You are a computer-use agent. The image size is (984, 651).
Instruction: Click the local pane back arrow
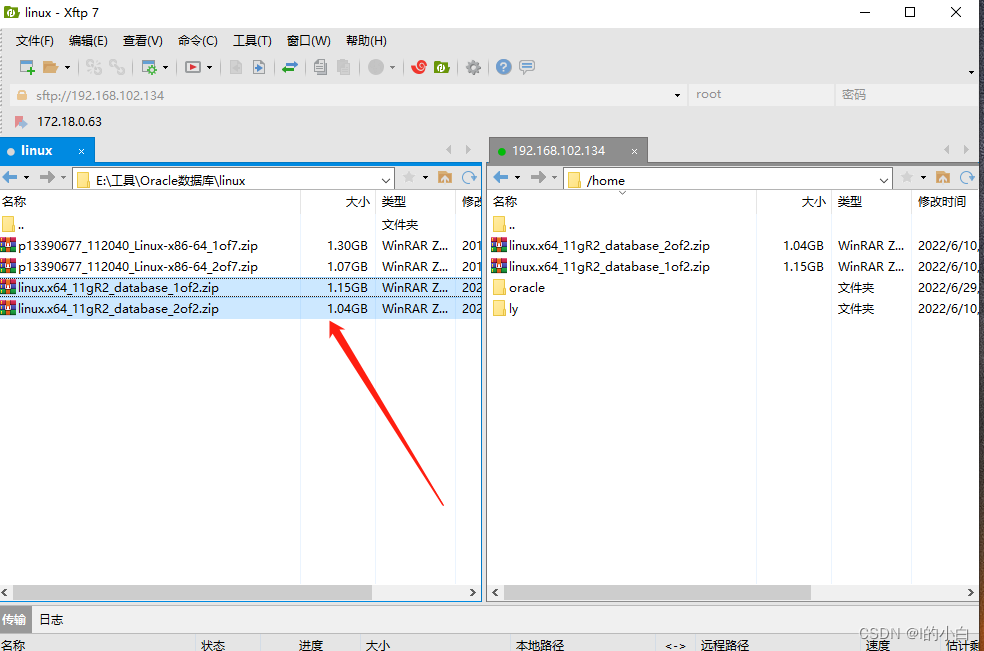(x=9, y=178)
